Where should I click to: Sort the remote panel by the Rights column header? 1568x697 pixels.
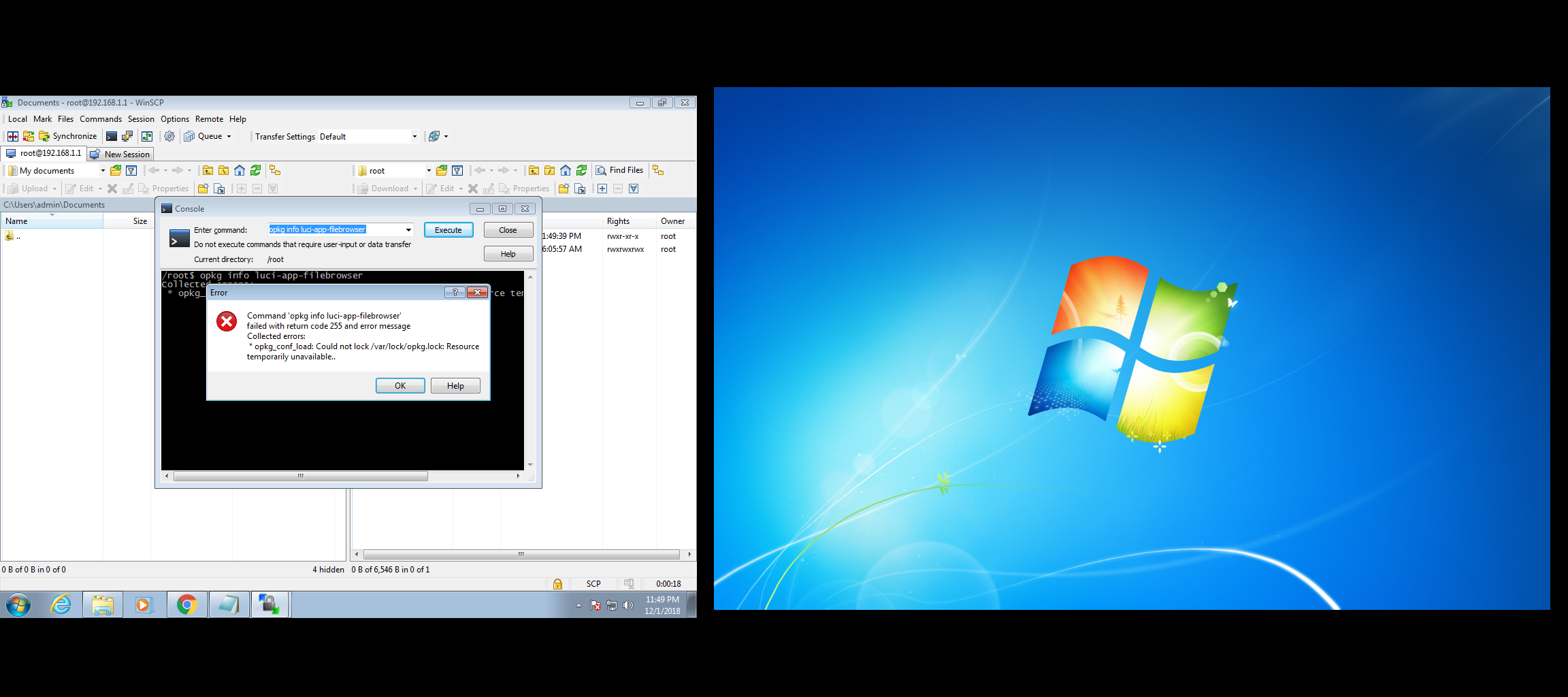coord(629,221)
